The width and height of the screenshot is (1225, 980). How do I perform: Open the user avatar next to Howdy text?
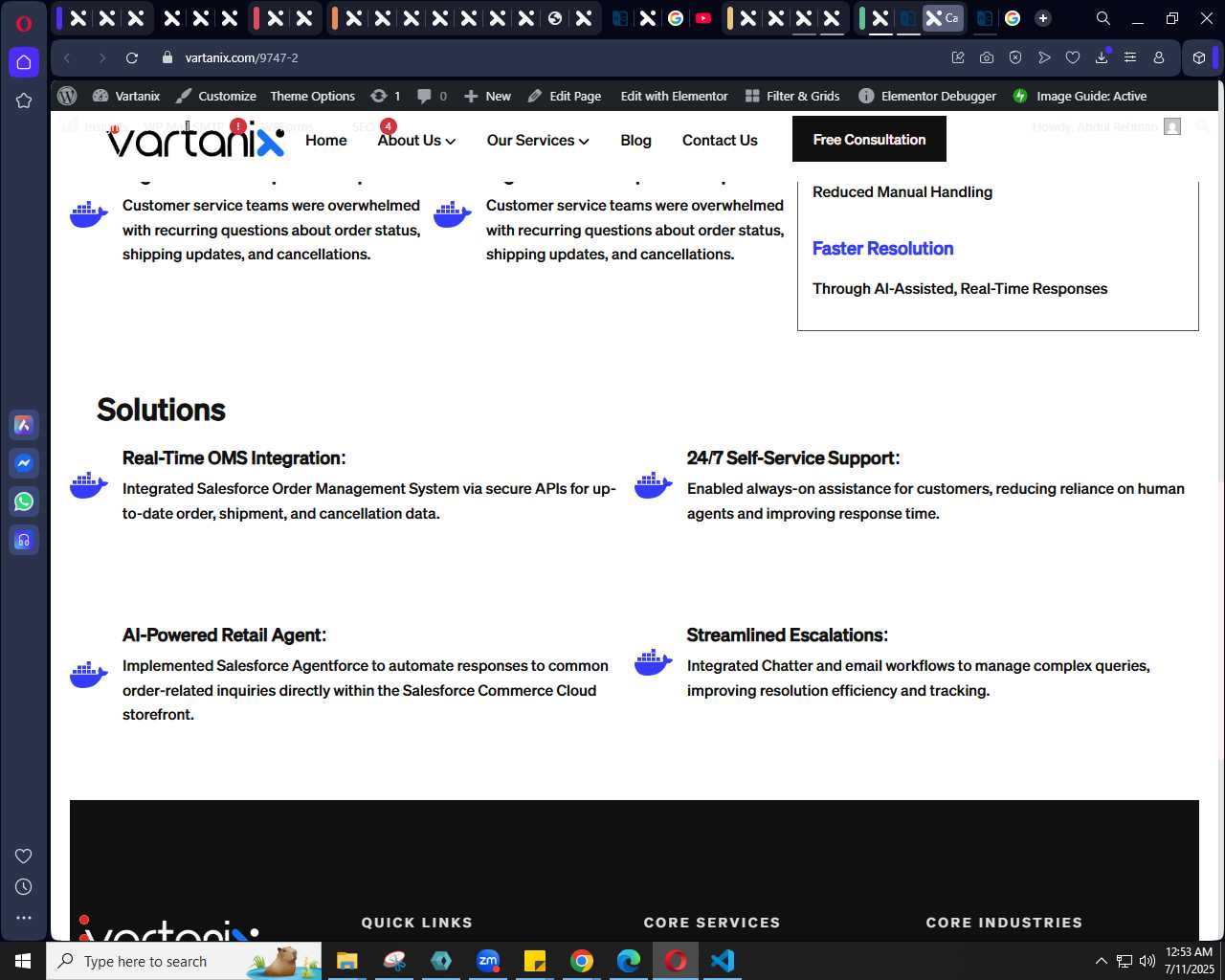tap(1172, 126)
